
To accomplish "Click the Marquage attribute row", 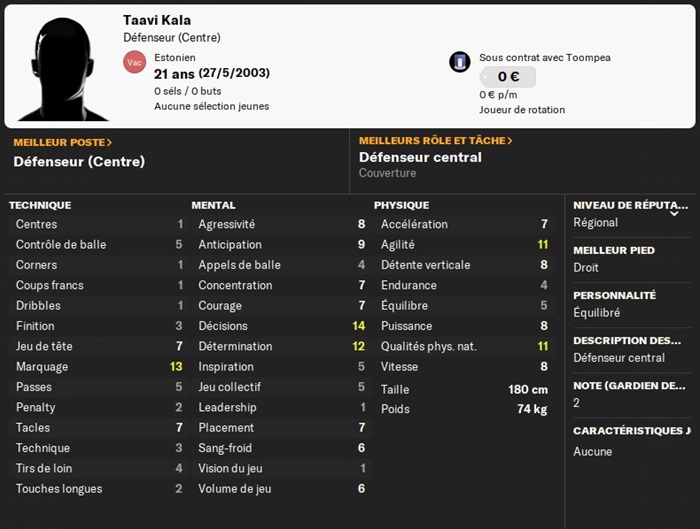I will point(98,366).
